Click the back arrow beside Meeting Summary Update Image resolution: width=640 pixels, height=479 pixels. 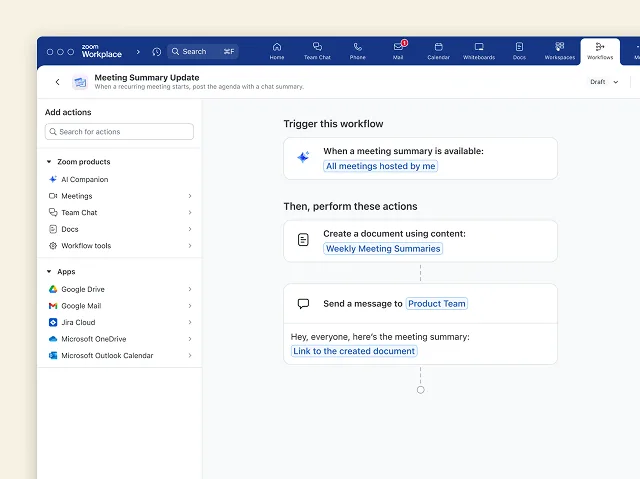(57, 82)
